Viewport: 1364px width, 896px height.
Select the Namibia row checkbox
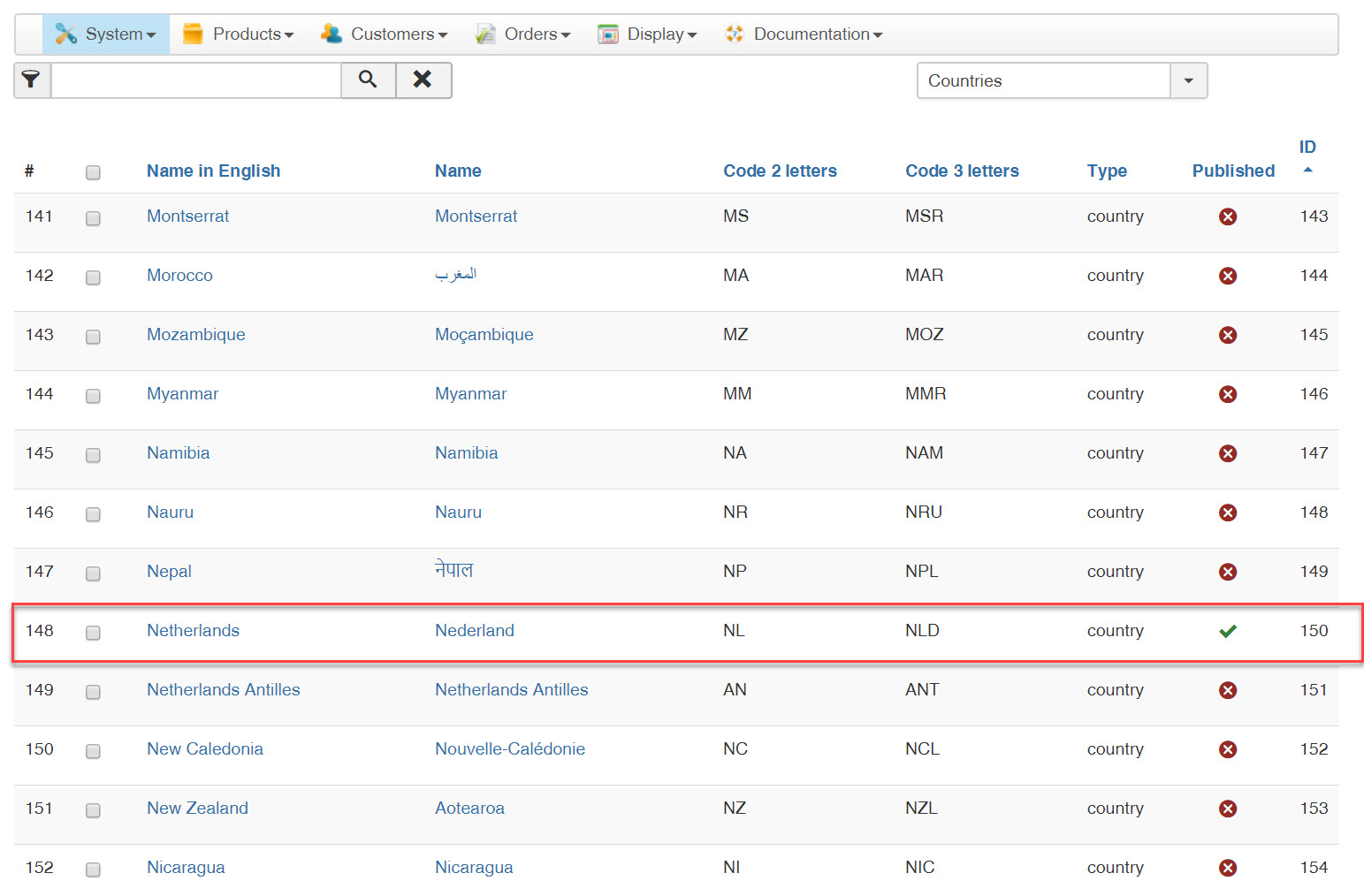click(93, 455)
